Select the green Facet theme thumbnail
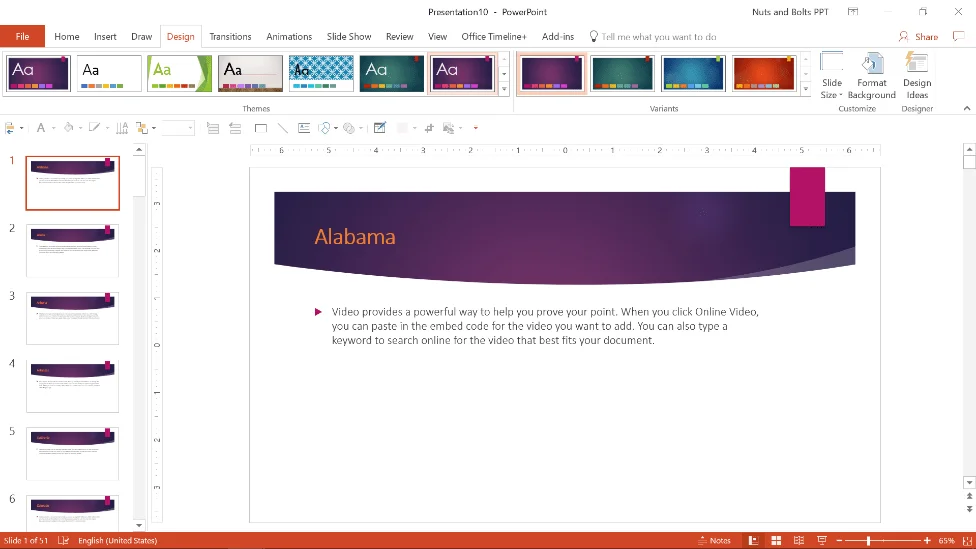The width and height of the screenshot is (976, 549). 179,73
